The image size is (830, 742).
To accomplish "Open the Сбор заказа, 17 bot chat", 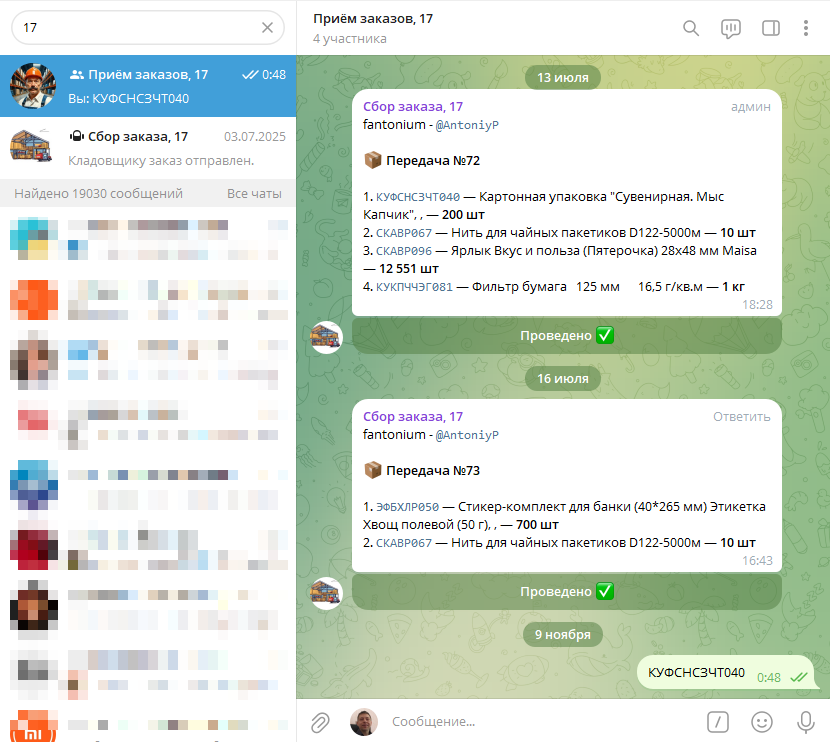I will [x=148, y=148].
